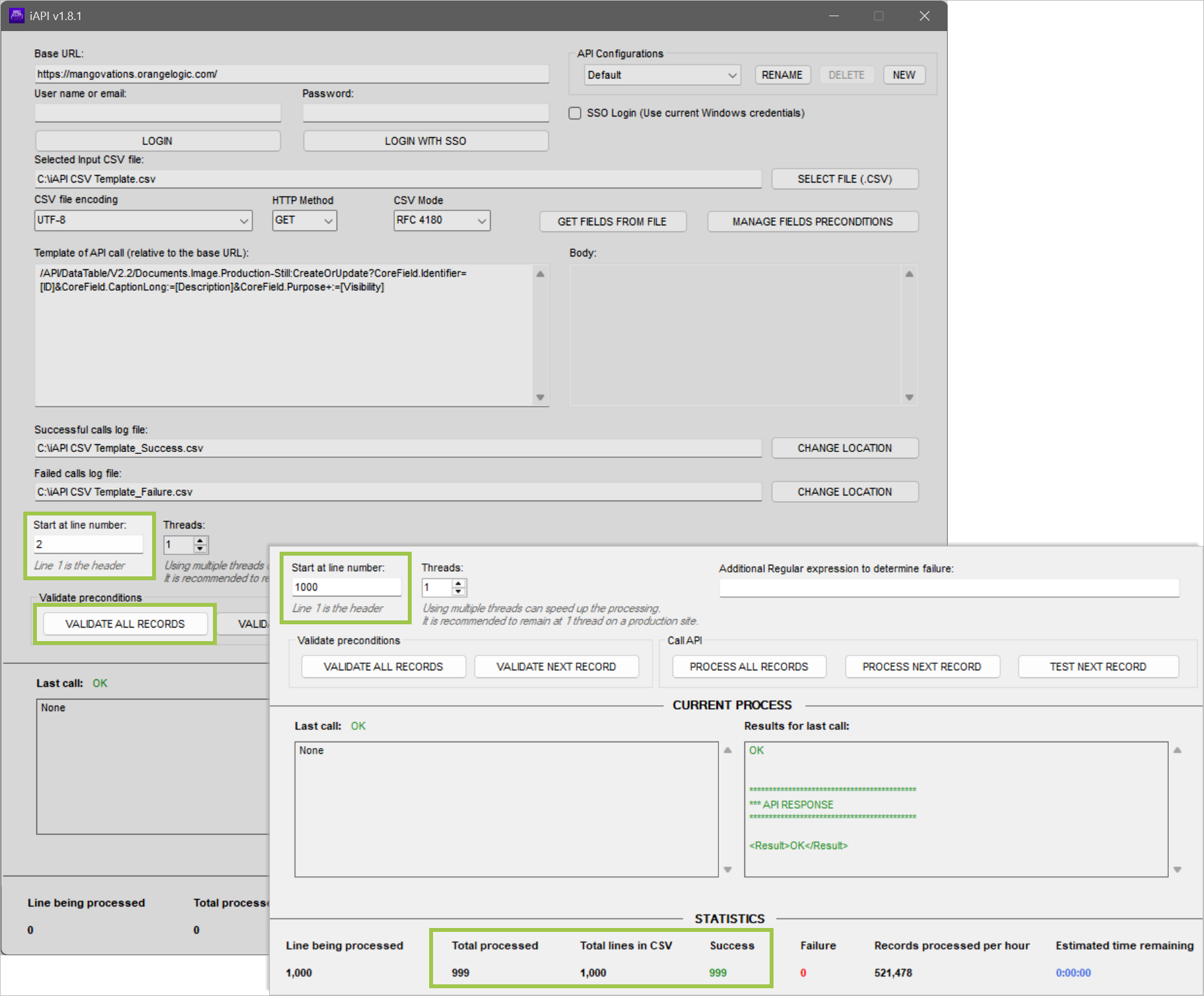Click the red Failure count 0
Image resolution: width=1204 pixels, height=996 pixels.
click(803, 973)
